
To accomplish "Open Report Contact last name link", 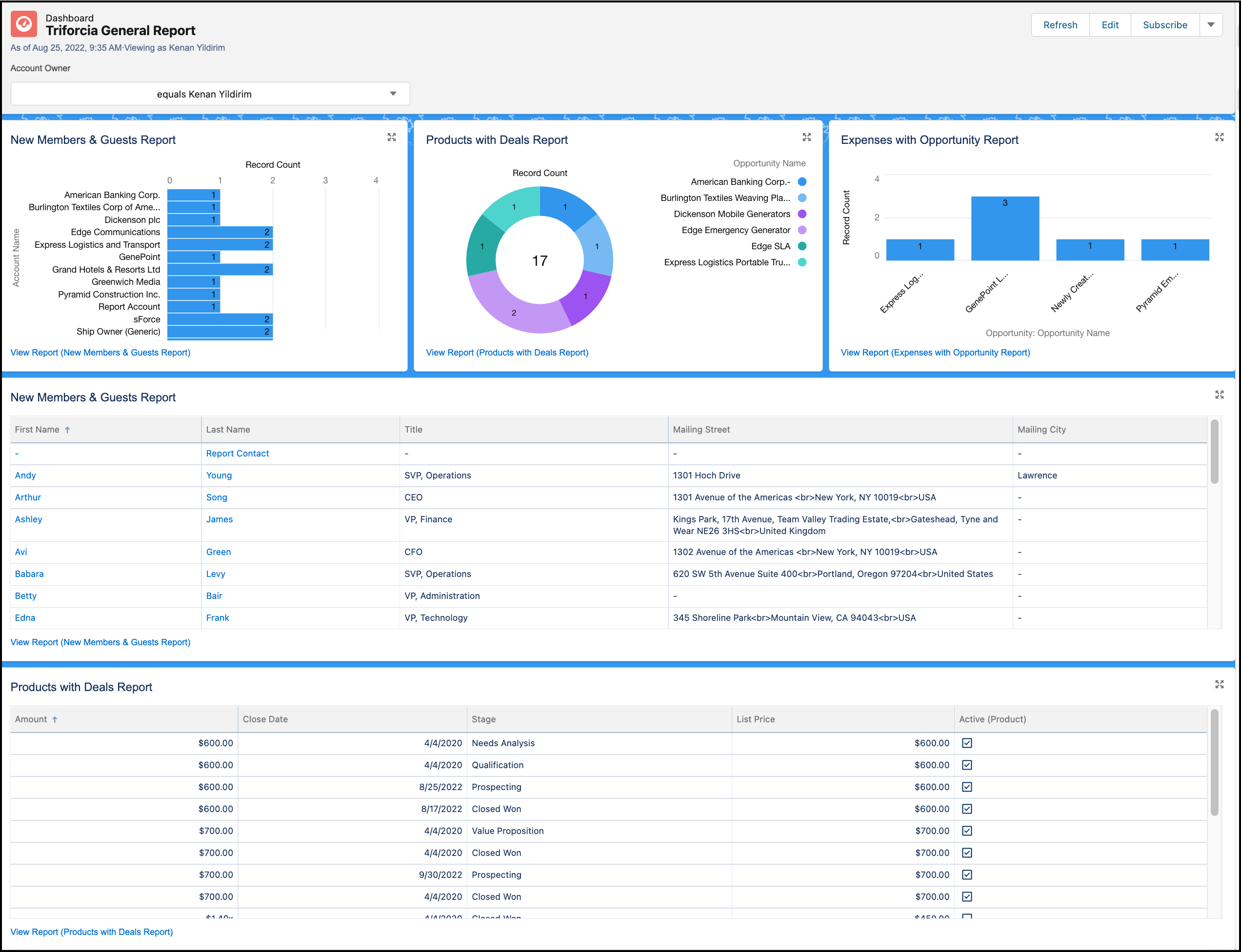I will coord(238,454).
